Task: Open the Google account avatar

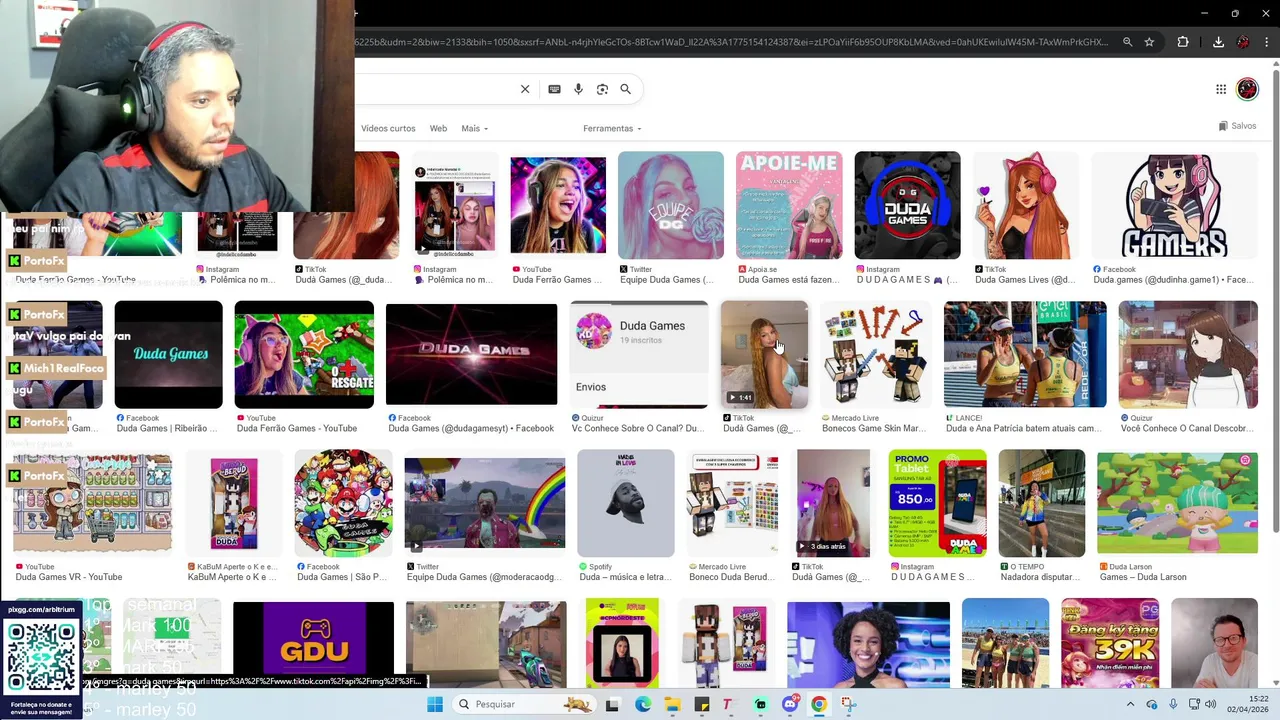Action: [x=1247, y=89]
